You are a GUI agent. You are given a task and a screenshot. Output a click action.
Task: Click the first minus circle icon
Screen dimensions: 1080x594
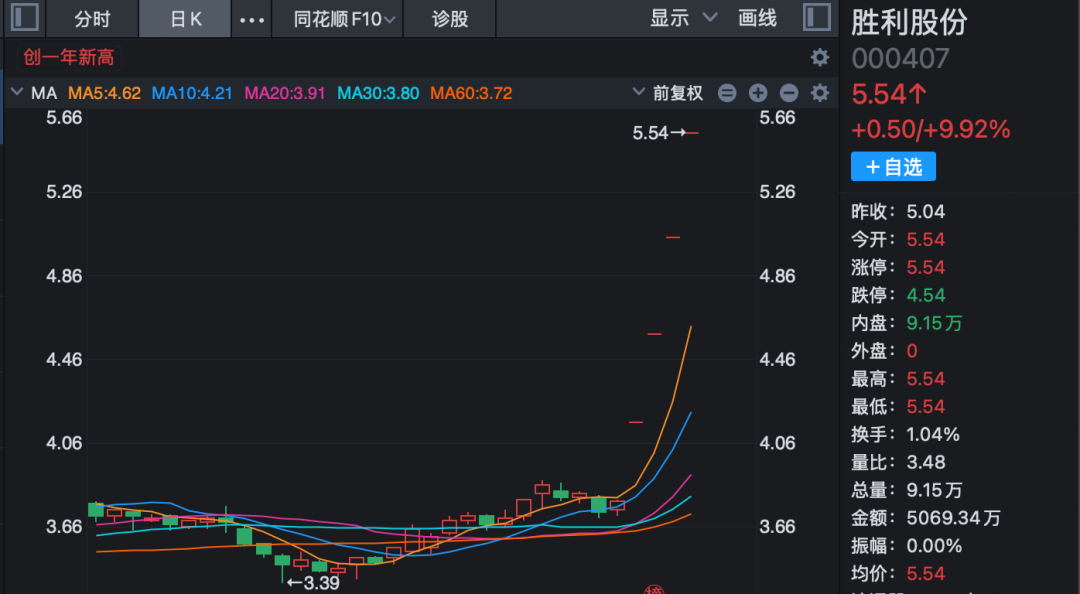coord(727,93)
